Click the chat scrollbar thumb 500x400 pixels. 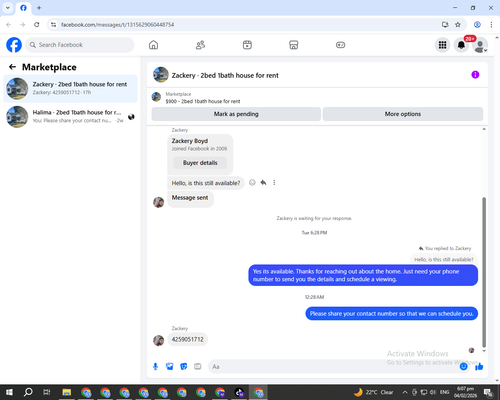(484, 272)
